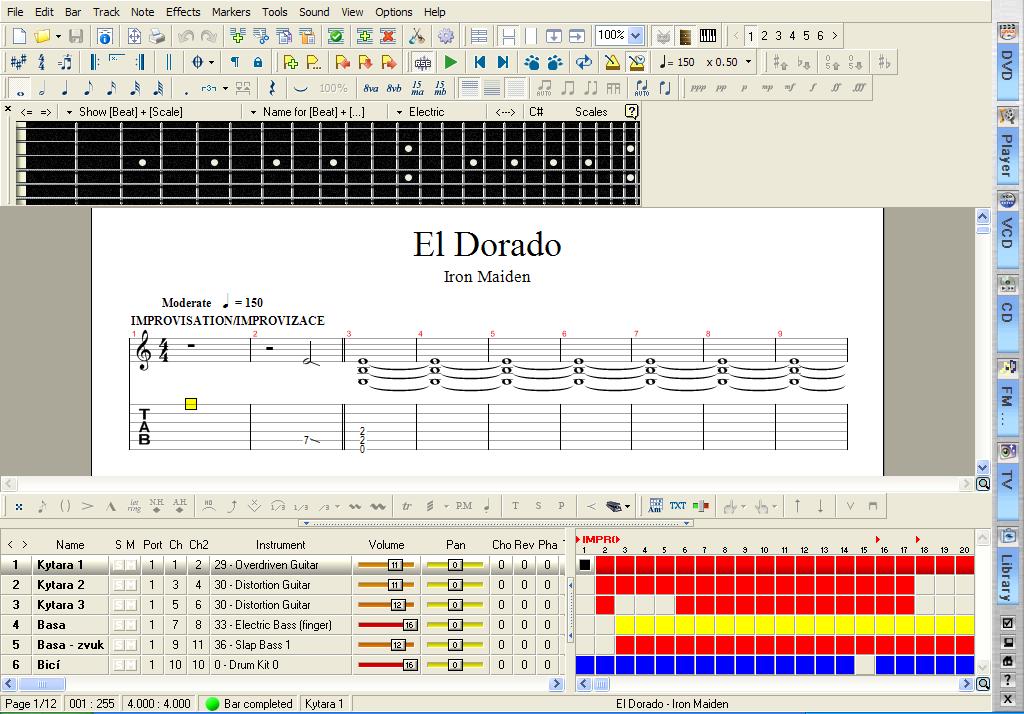Click the score vertical scroll down arrow
The height and width of the screenshot is (714, 1024).
click(983, 467)
